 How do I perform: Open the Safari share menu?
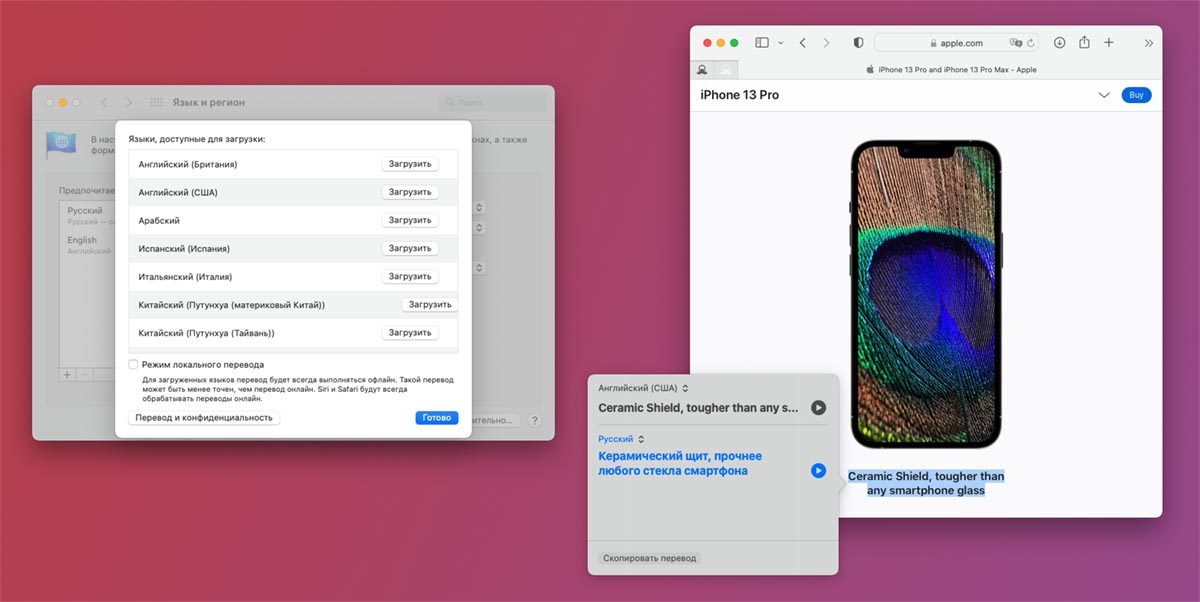[1084, 43]
